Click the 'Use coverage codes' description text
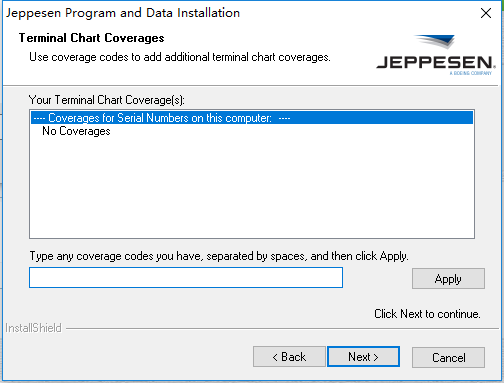This screenshot has width=504, height=383. click(x=180, y=57)
